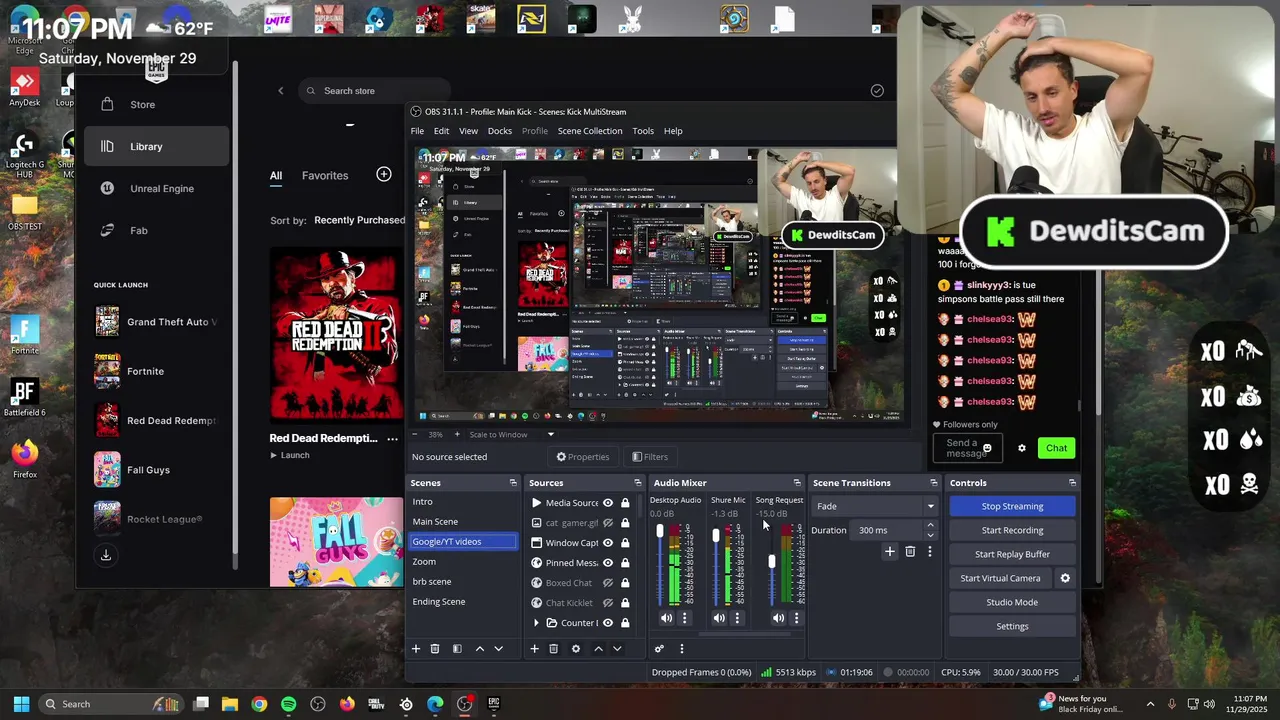
Task: Open Red Dead Redemption options ellipsis
Action: tap(392, 438)
